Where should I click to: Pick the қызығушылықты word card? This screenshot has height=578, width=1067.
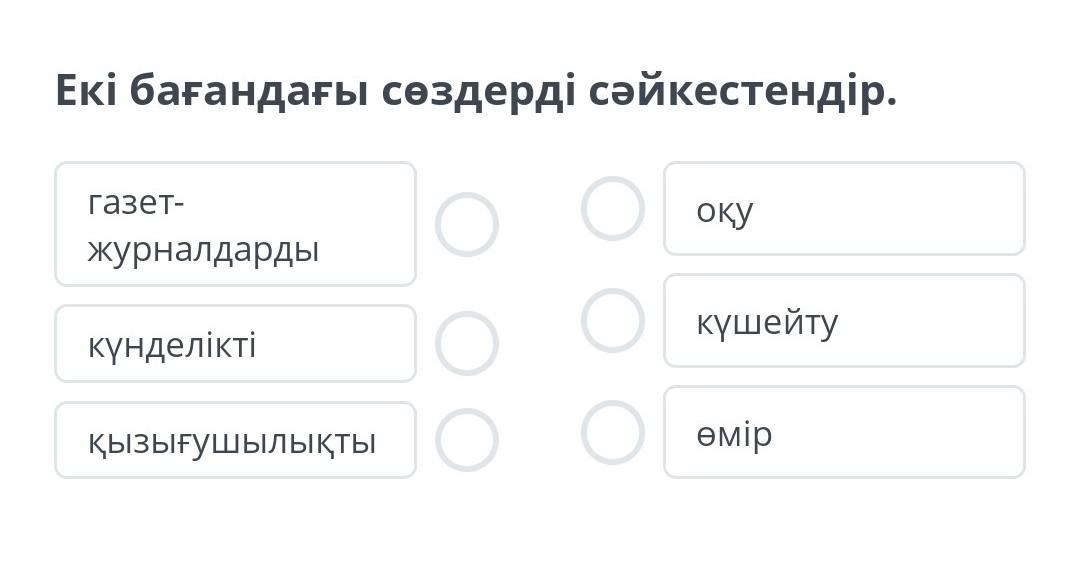coord(235,440)
